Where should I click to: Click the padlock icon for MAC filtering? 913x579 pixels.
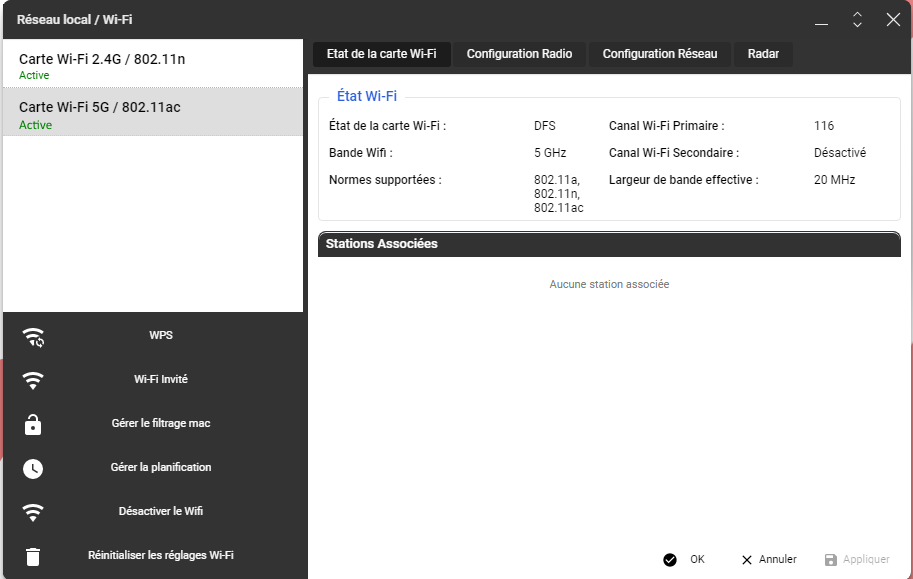[33, 425]
